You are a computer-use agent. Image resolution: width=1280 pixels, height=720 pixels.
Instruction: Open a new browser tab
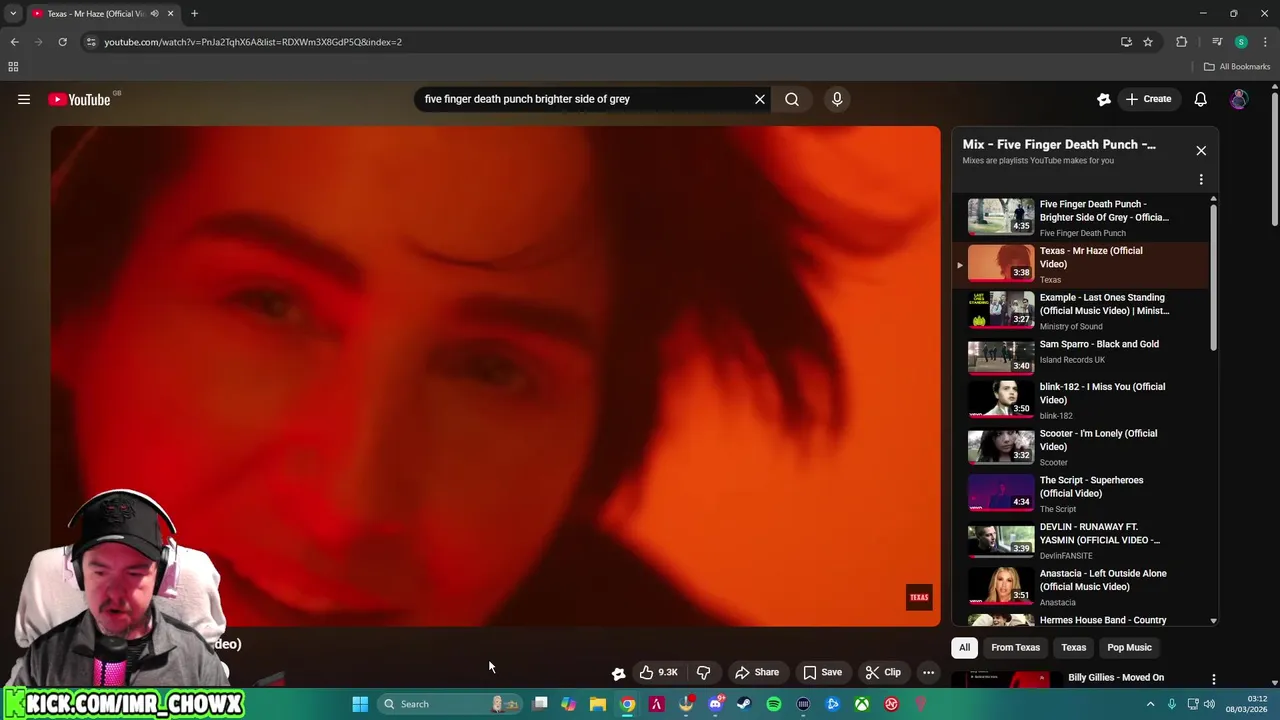194,14
